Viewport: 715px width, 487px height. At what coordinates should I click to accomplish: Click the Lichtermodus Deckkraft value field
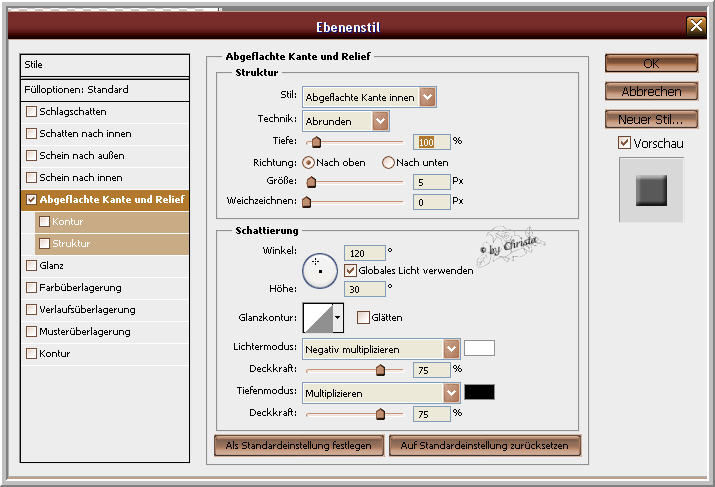coord(431,370)
